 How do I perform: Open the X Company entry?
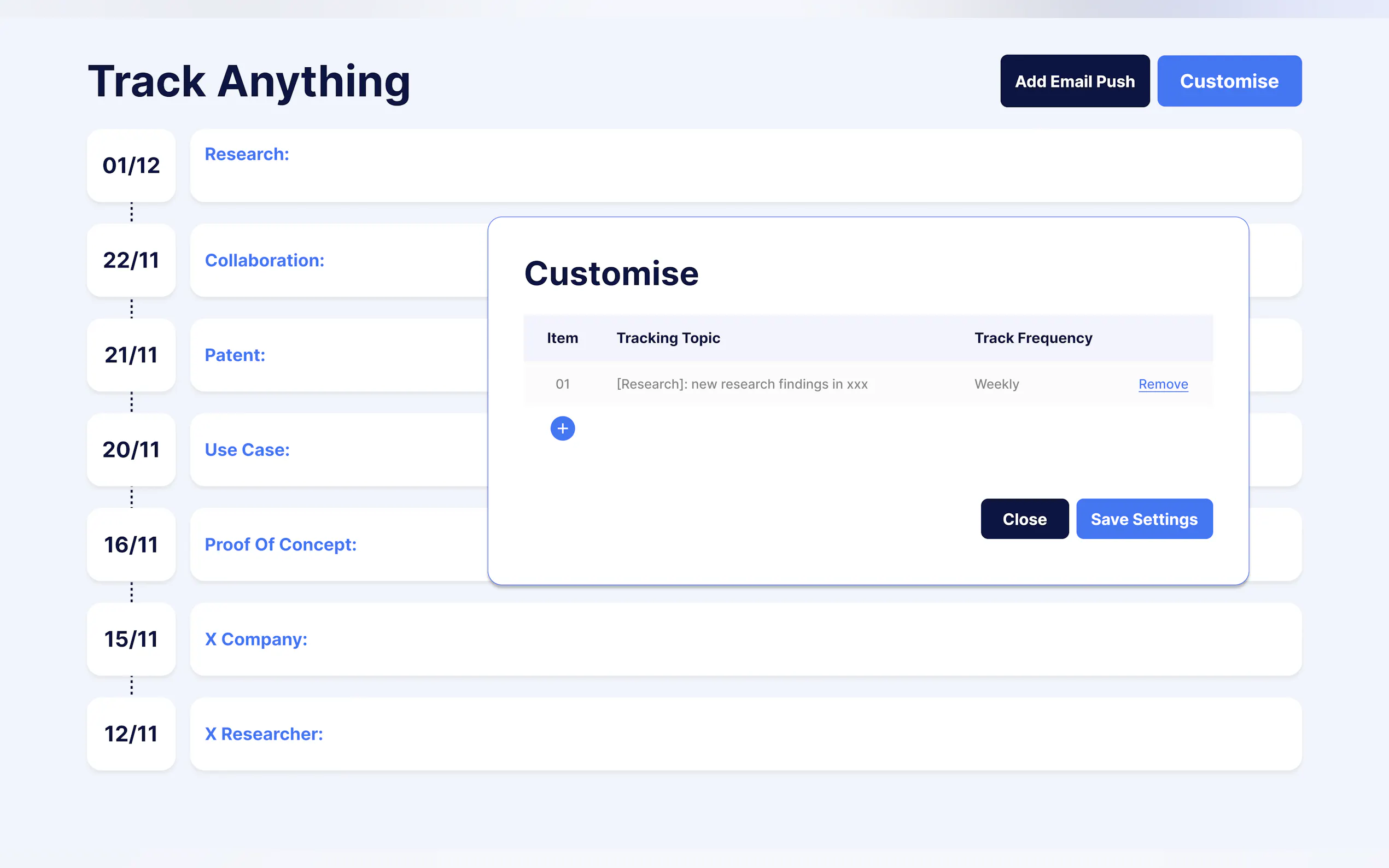745,639
